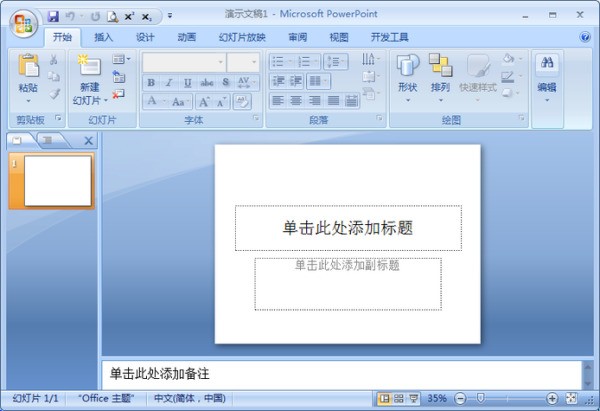Customize the Quick Access toolbar dropdown

pyautogui.click(x=170, y=16)
